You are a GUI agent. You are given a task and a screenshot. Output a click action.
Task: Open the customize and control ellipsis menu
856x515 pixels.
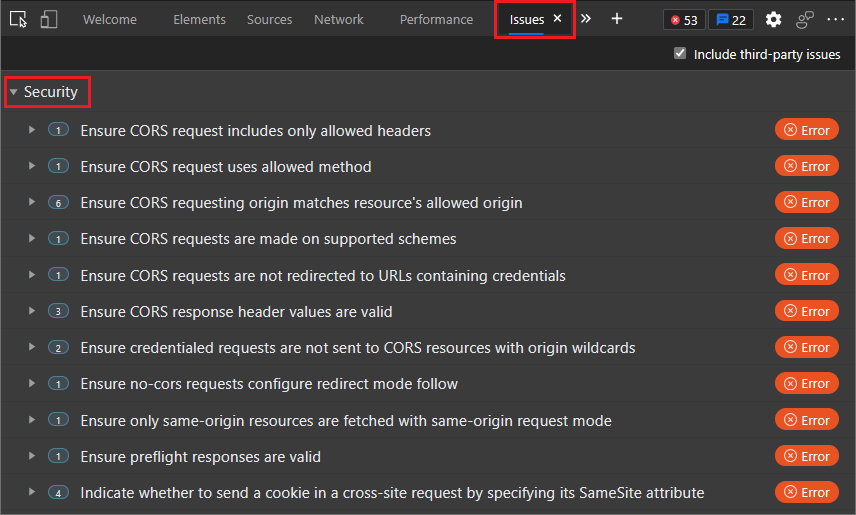pos(835,19)
